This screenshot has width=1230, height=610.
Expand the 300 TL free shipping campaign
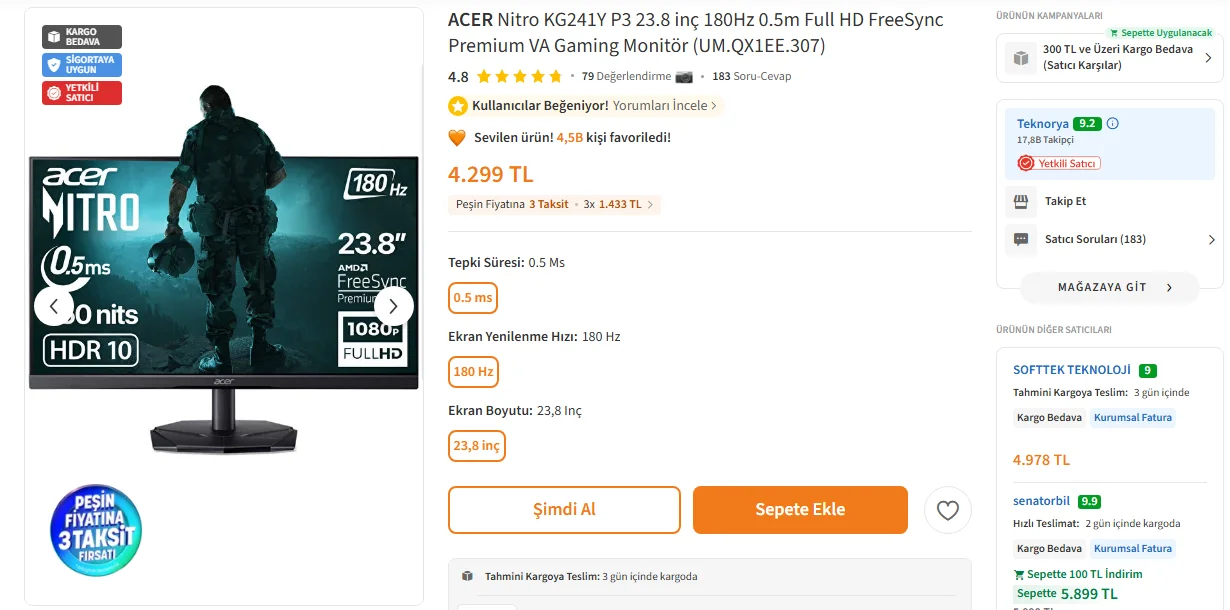(x=1207, y=58)
